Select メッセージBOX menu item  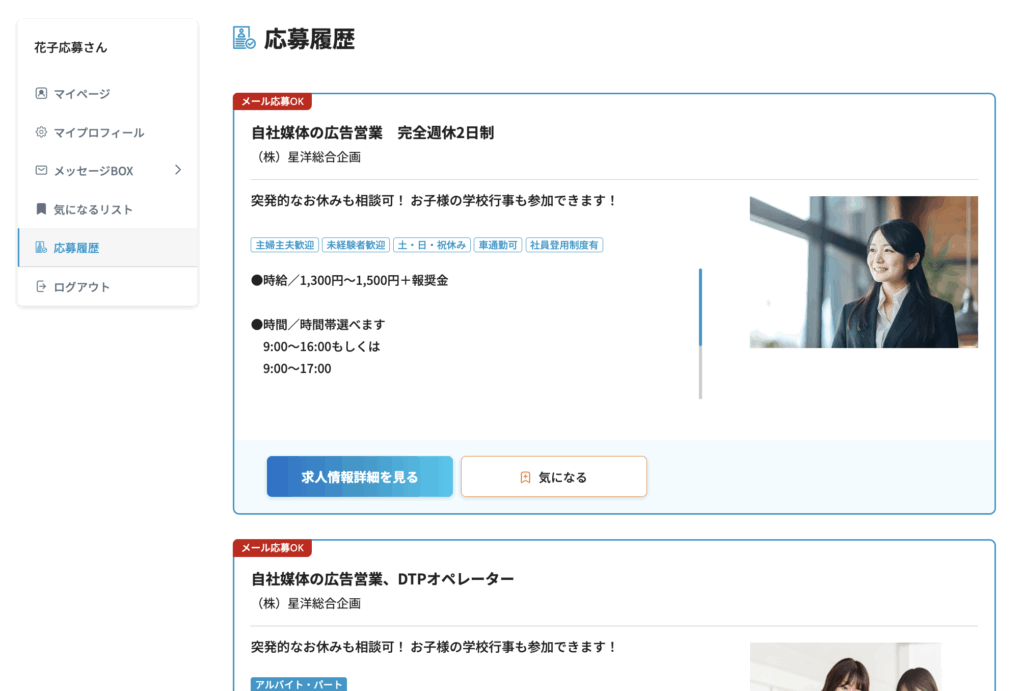[x=108, y=171]
